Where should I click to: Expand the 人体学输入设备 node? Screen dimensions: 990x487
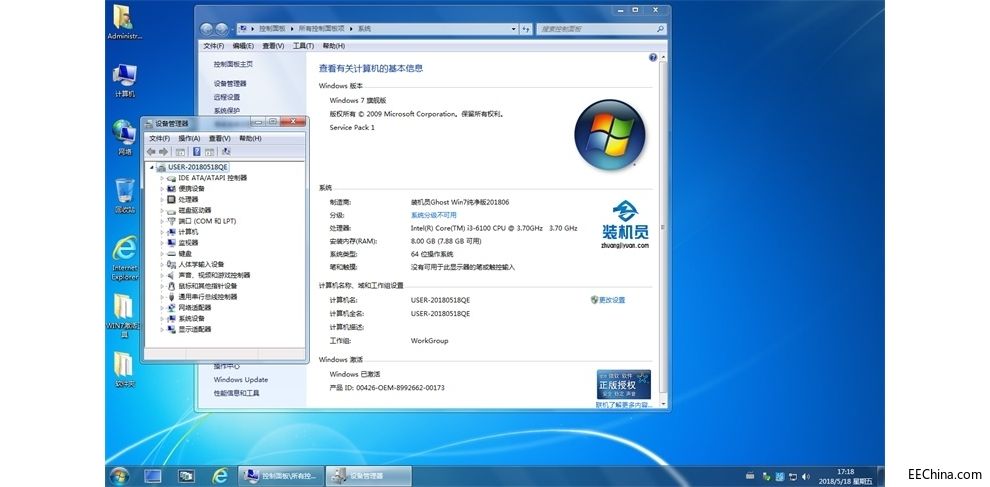[x=162, y=265]
